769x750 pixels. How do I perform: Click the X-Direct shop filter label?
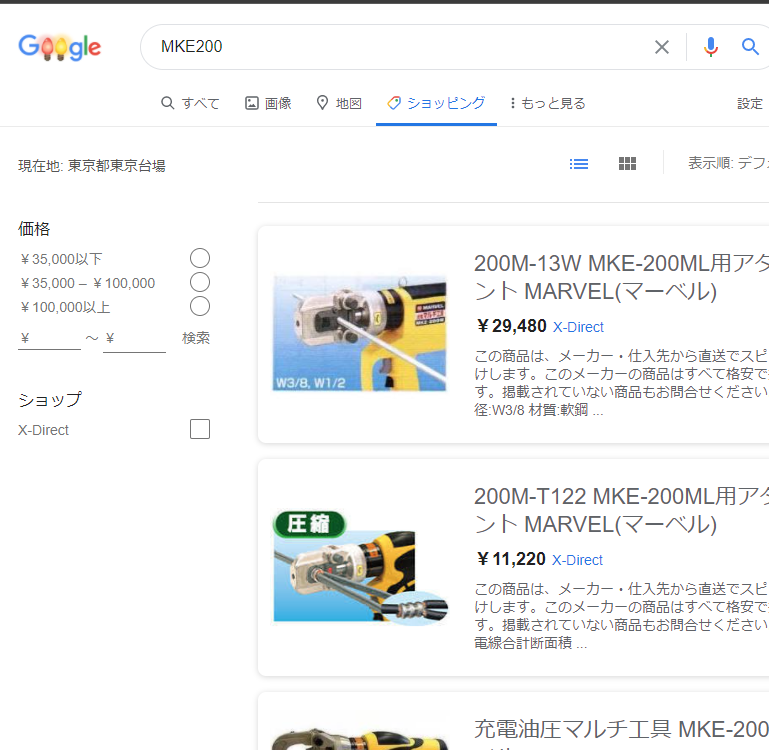[43, 430]
